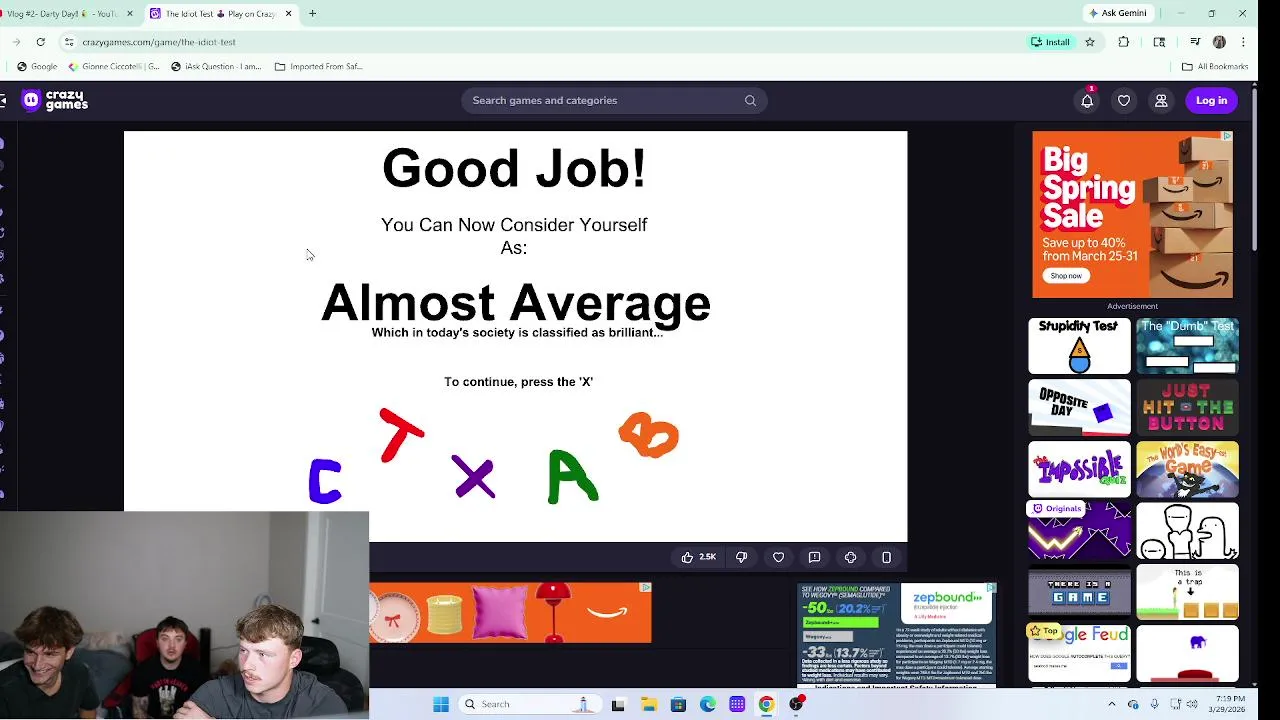Open Google Chrome from the taskbar
Screen dimensions: 1280x720
coord(766,704)
